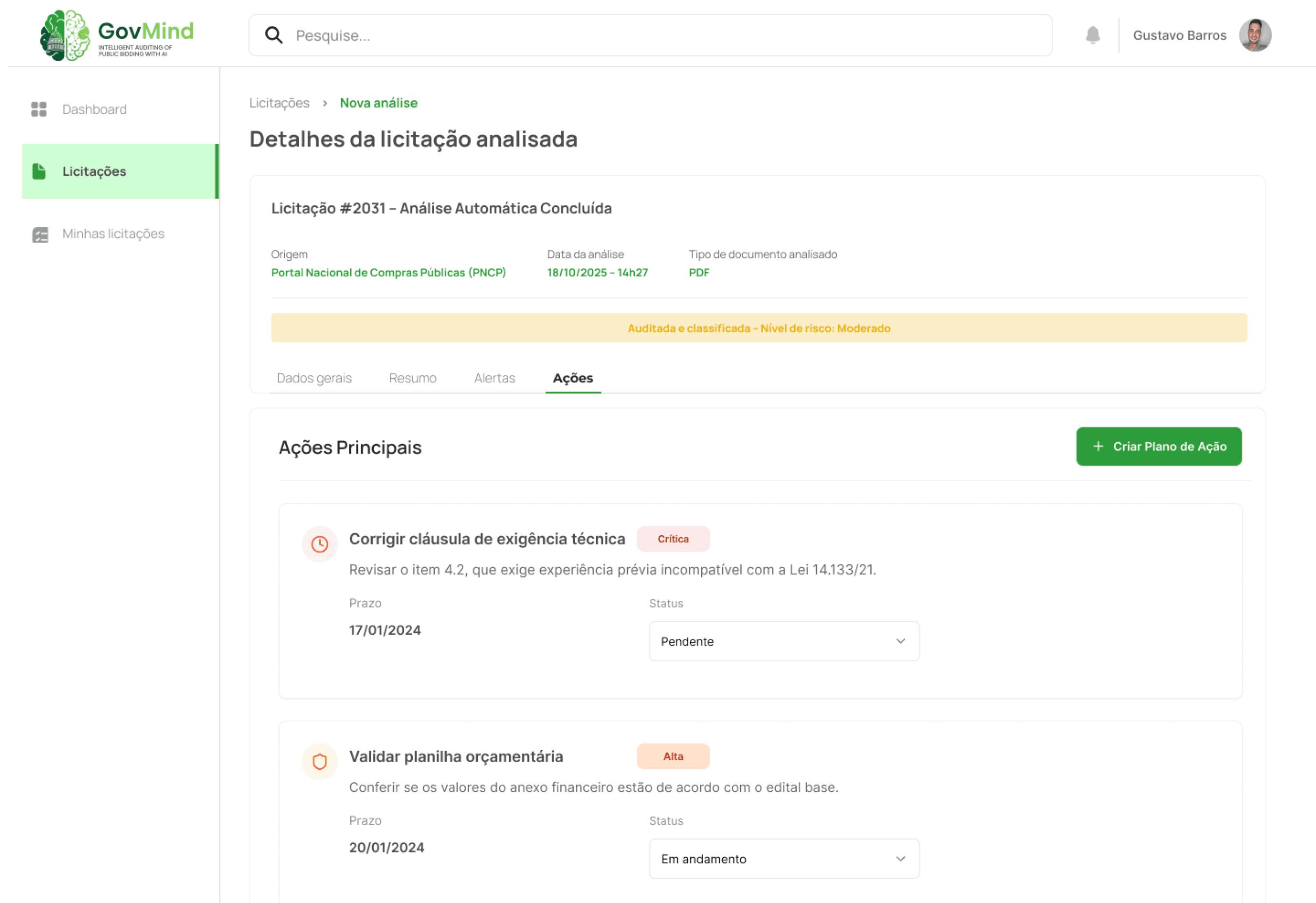Open the Alertas tab

(494, 378)
